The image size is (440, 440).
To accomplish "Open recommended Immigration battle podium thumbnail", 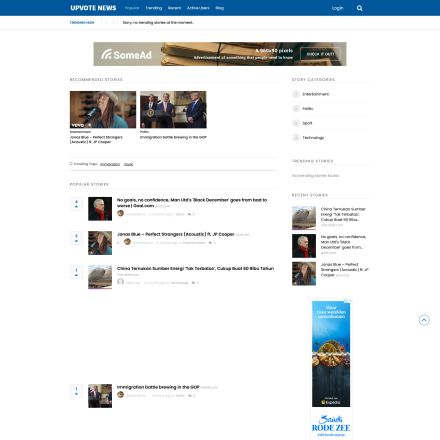I will click(173, 109).
